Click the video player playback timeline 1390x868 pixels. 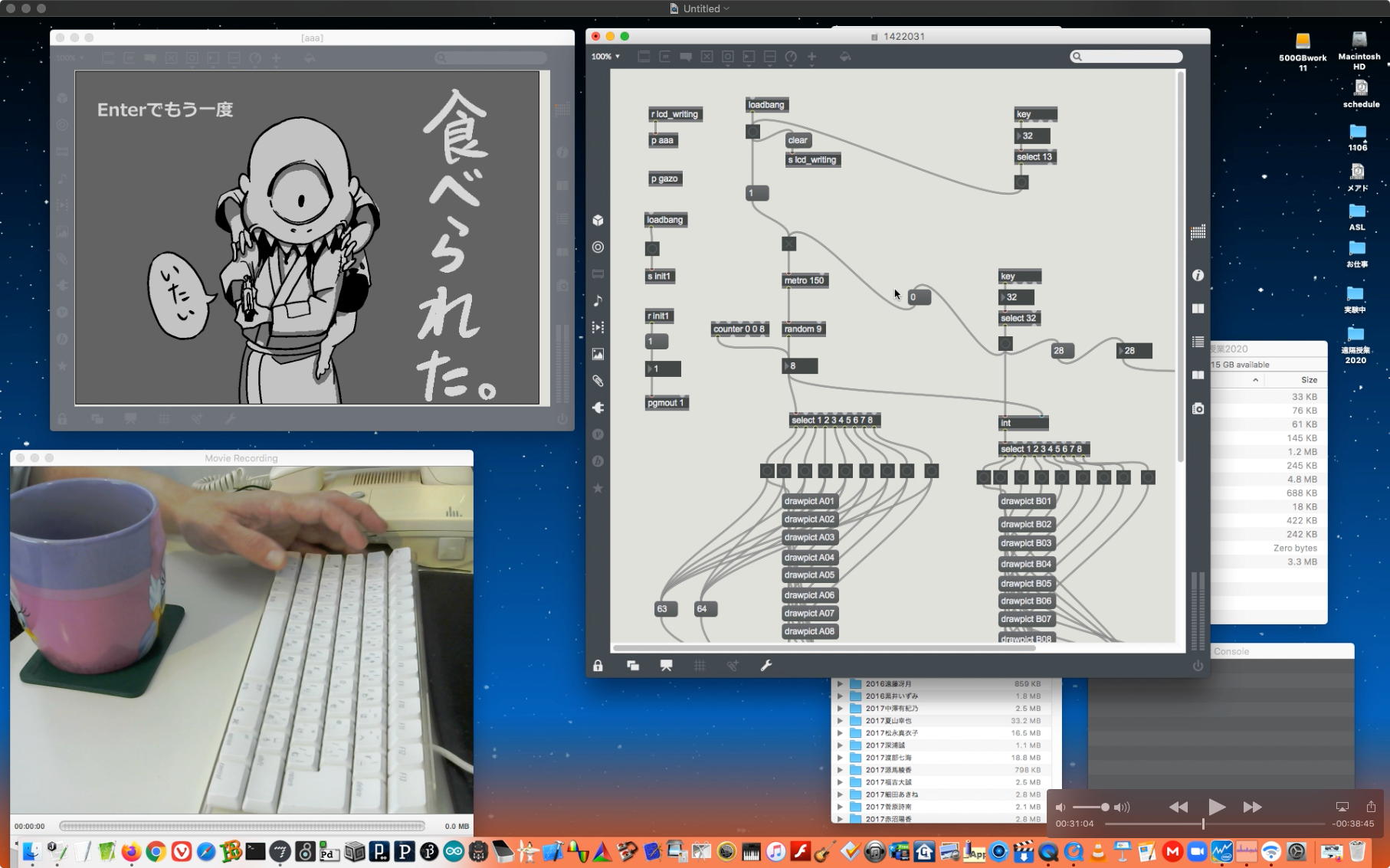[x=1215, y=824]
